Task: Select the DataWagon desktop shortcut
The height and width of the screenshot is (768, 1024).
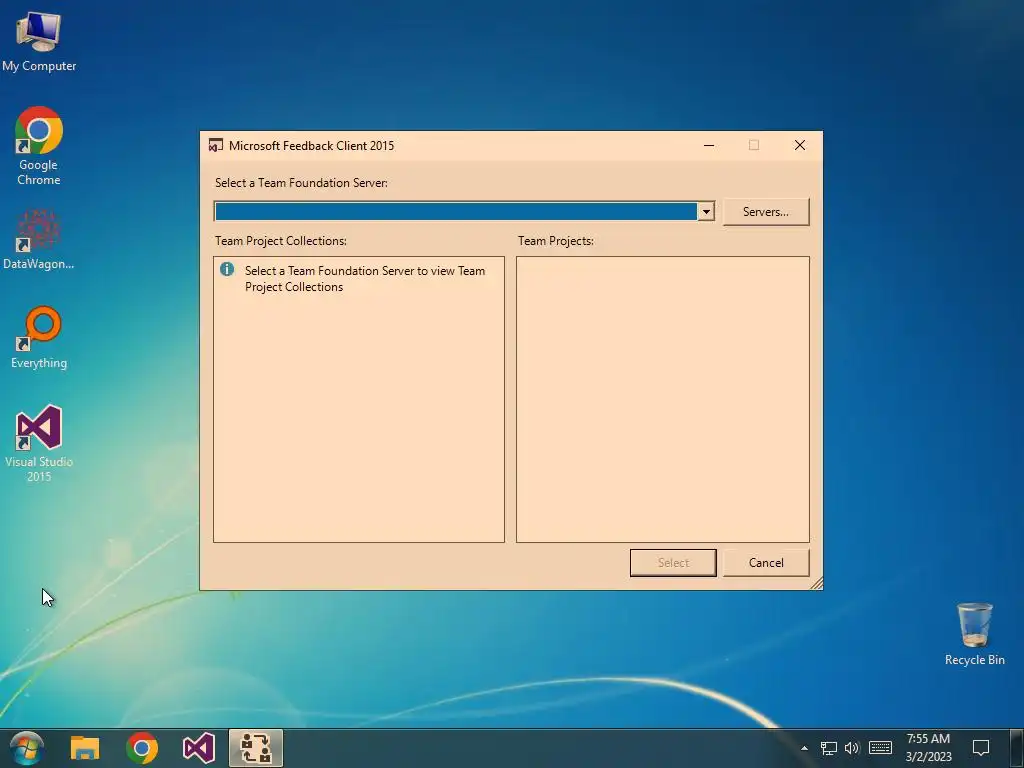Action: pyautogui.click(x=39, y=239)
